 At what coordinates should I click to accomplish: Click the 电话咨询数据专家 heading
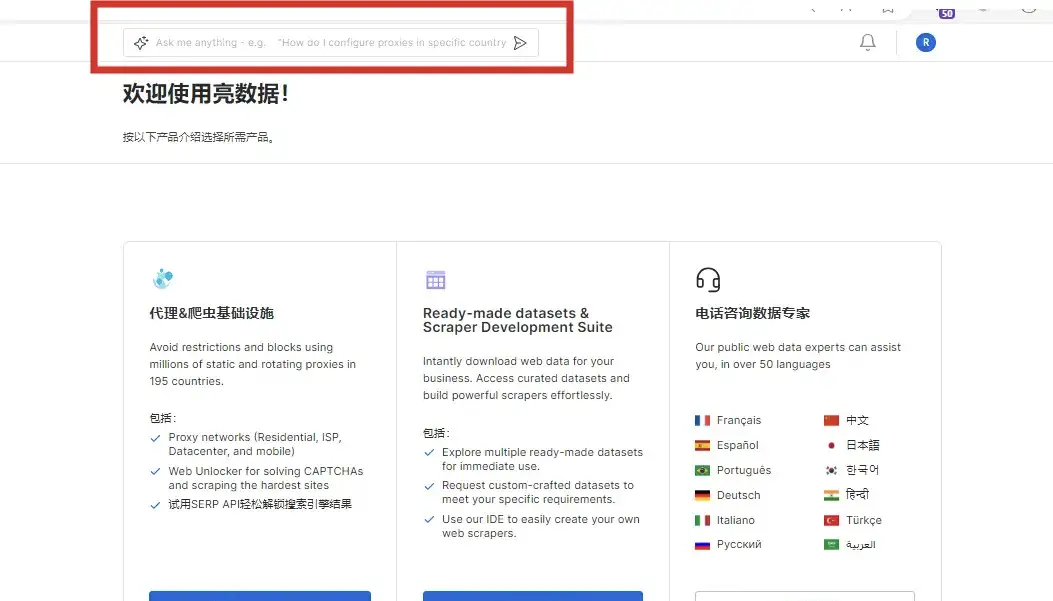752,313
